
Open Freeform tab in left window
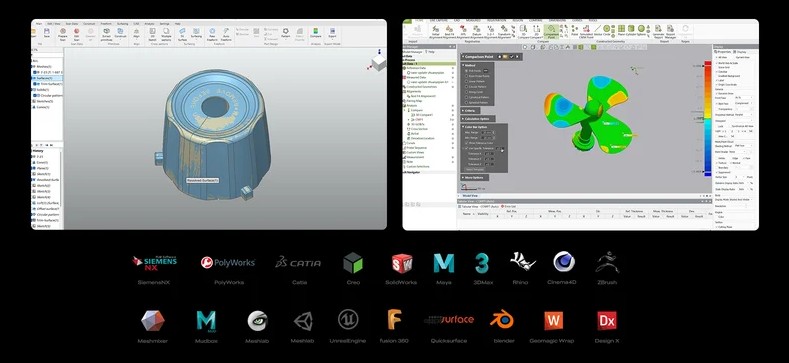[106, 24]
